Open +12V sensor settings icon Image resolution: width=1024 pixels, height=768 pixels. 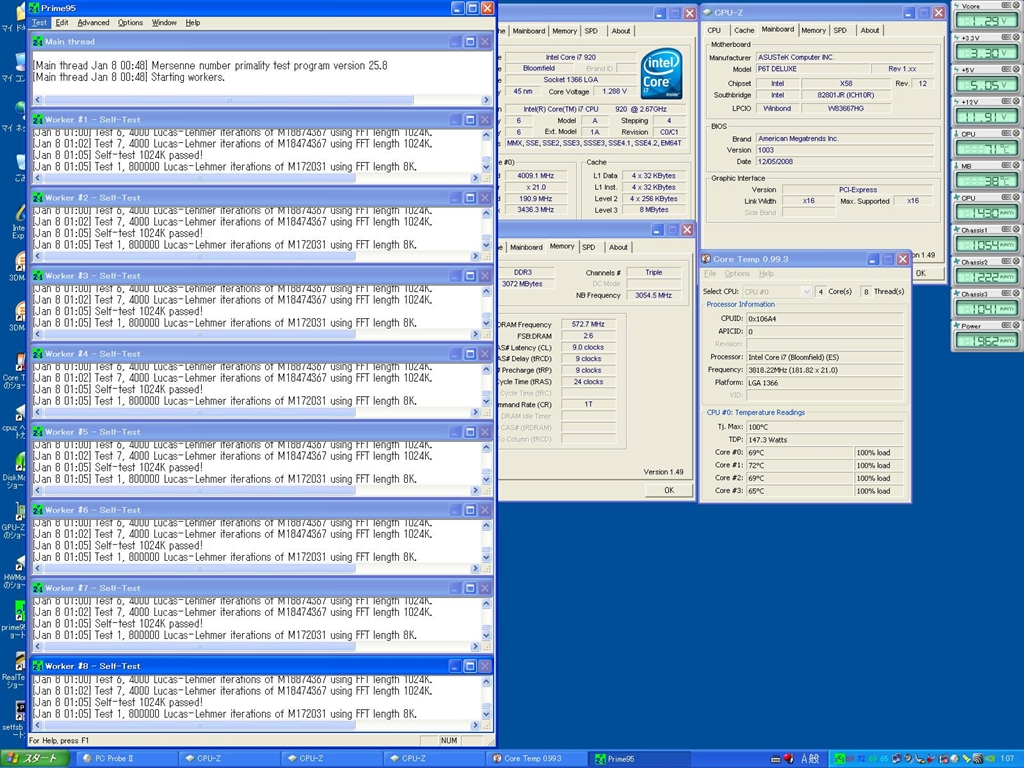[x=1006, y=101]
